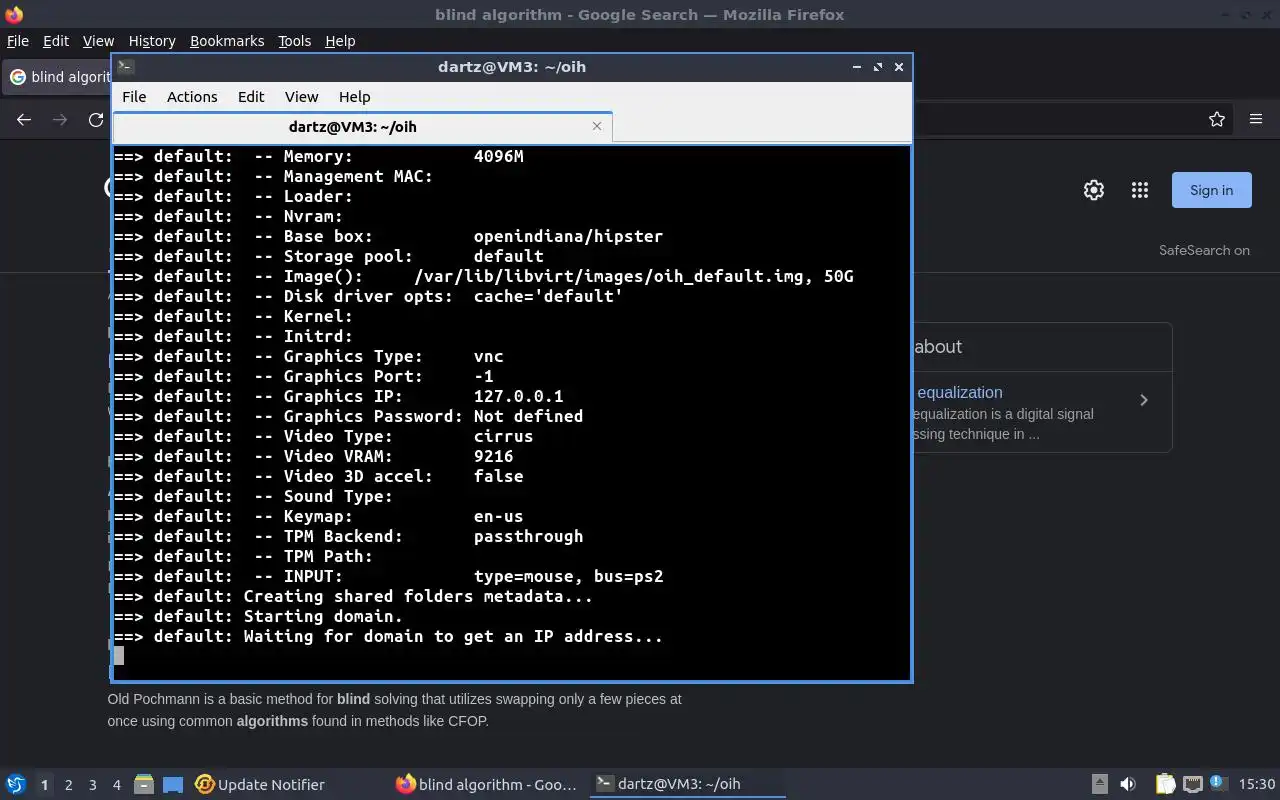Click the Firefox forward arrow
Image resolution: width=1280 pixels, height=800 pixels.
click(x=60, y=119)
